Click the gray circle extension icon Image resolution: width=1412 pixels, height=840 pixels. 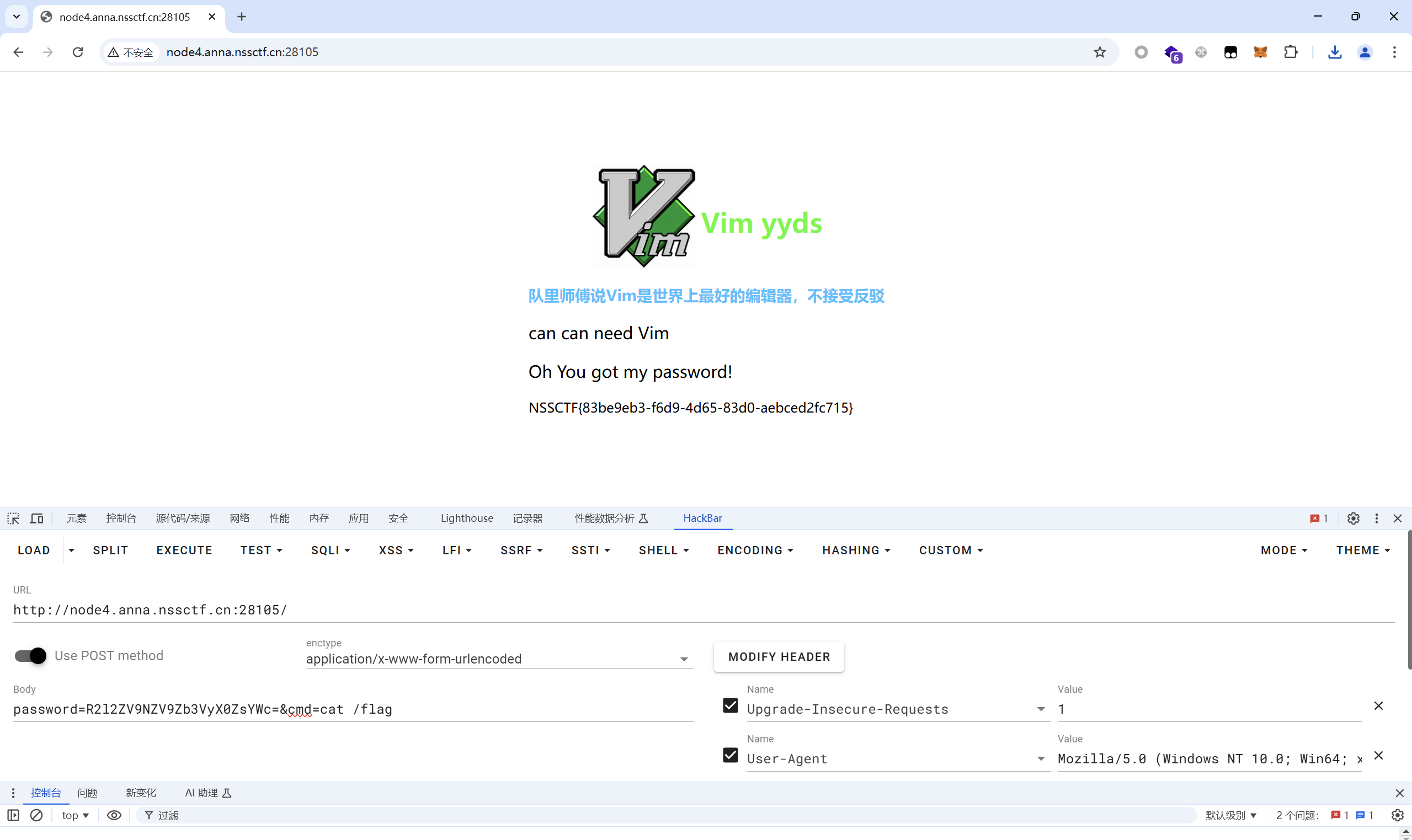point(1142,52)
